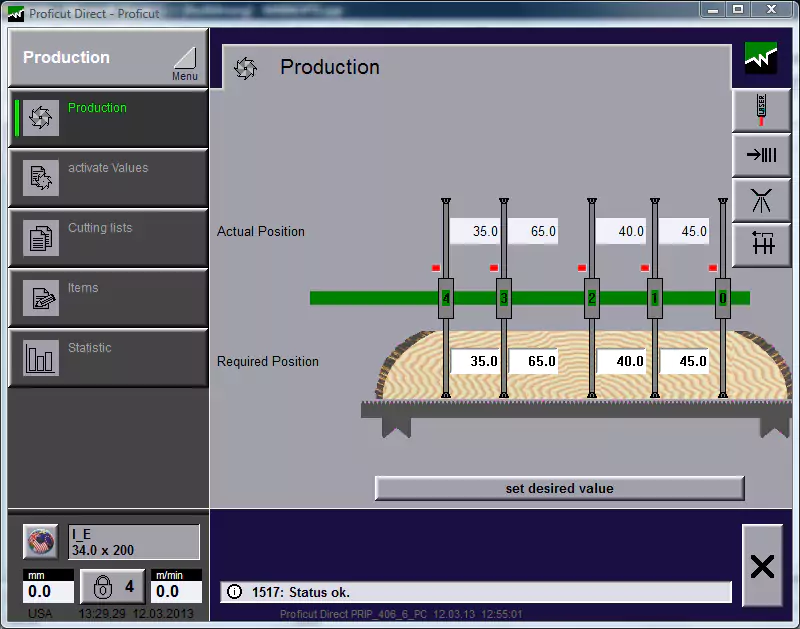Viewport: 800px width, 629px height.
Task: Click the status info icon
Action: click(234, 592)
